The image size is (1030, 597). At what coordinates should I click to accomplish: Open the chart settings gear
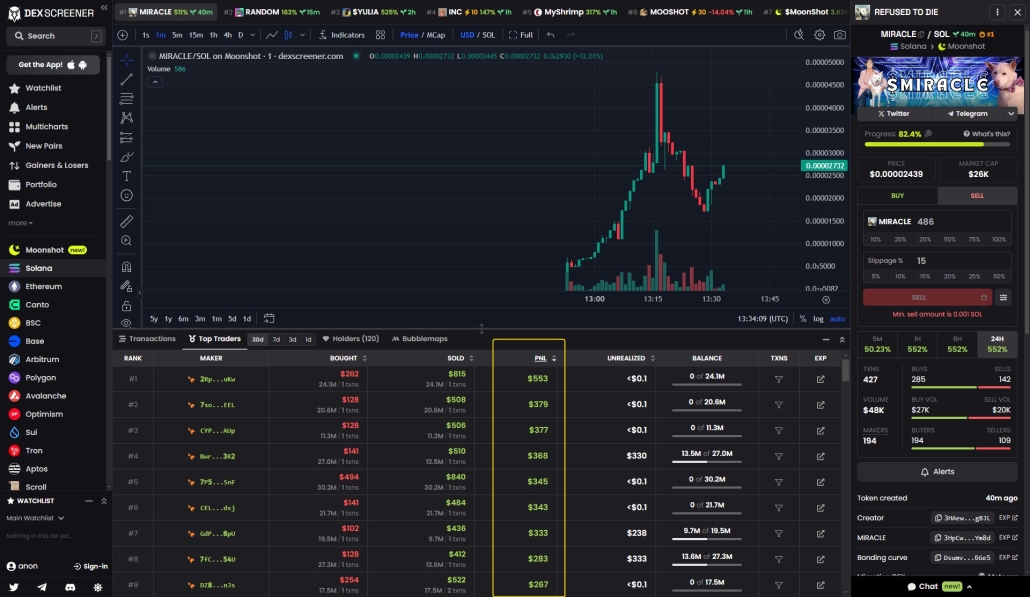tap(819, 33)
